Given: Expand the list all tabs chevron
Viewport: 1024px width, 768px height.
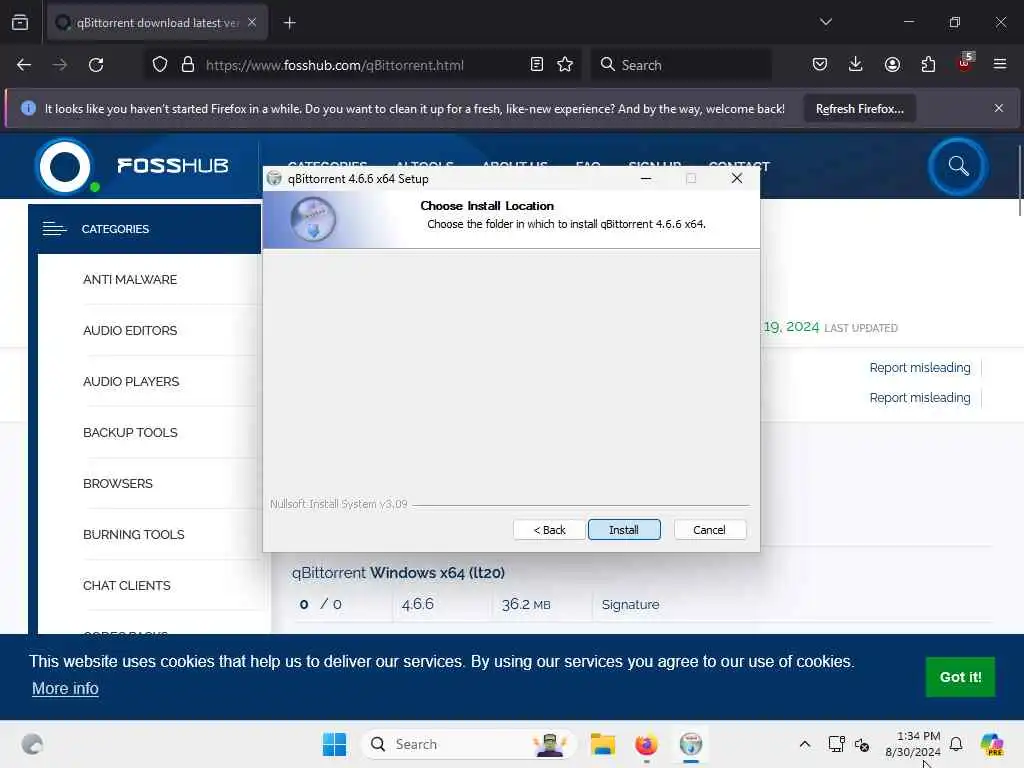Looking at the screenshot, I should pos(825,22).
